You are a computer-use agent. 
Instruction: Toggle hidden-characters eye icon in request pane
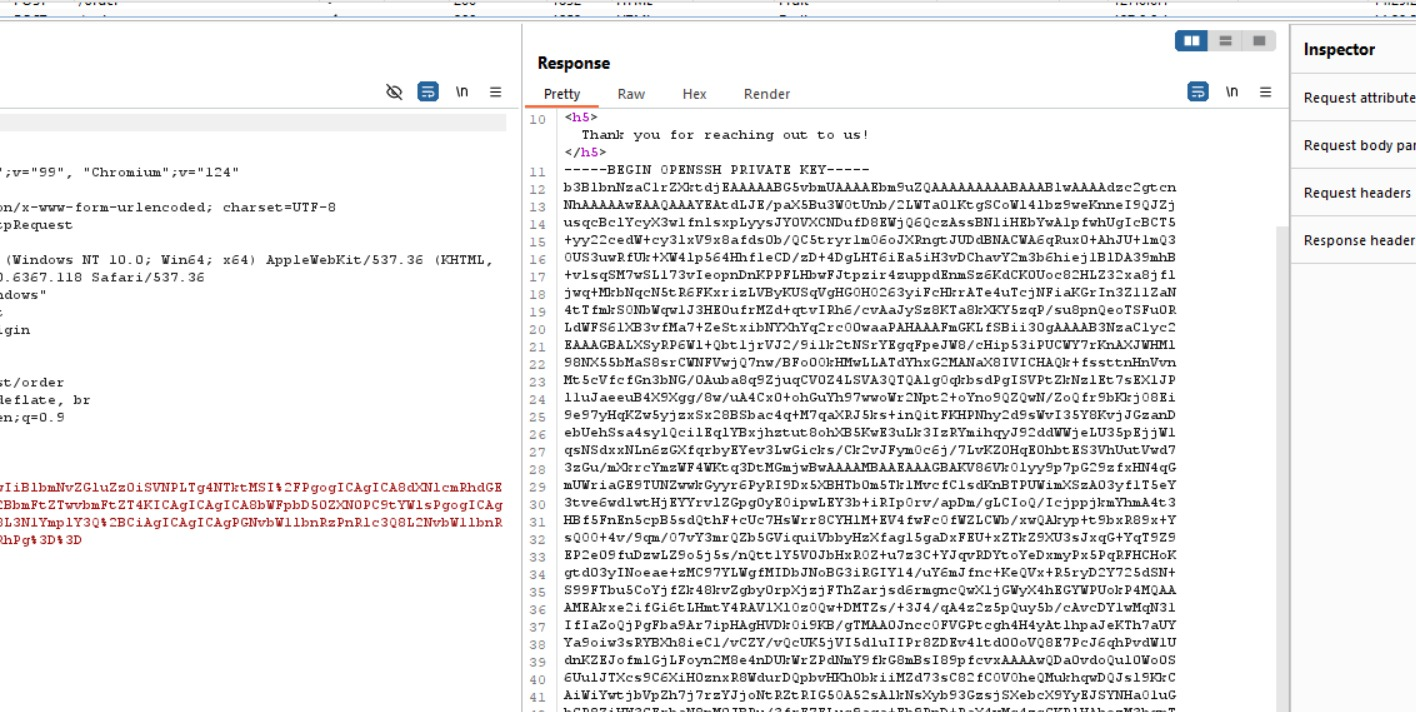(394, 92)
